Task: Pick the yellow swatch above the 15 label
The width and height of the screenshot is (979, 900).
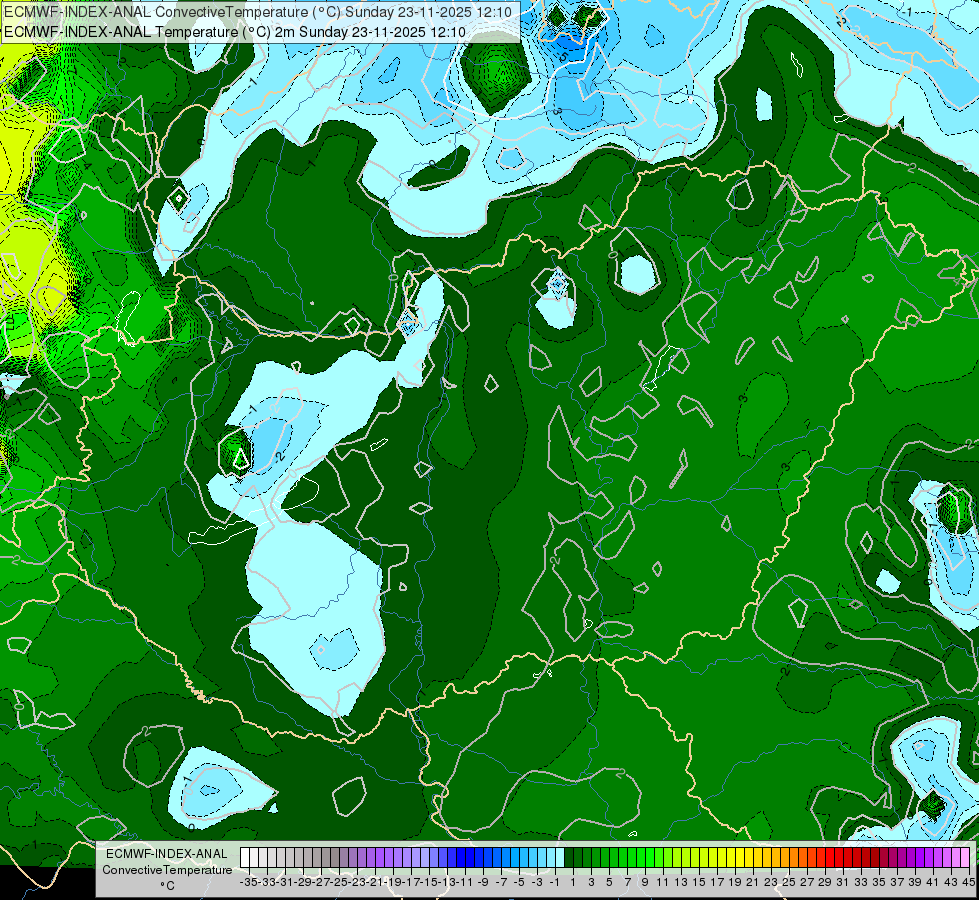Action: (x=704, y=857)
